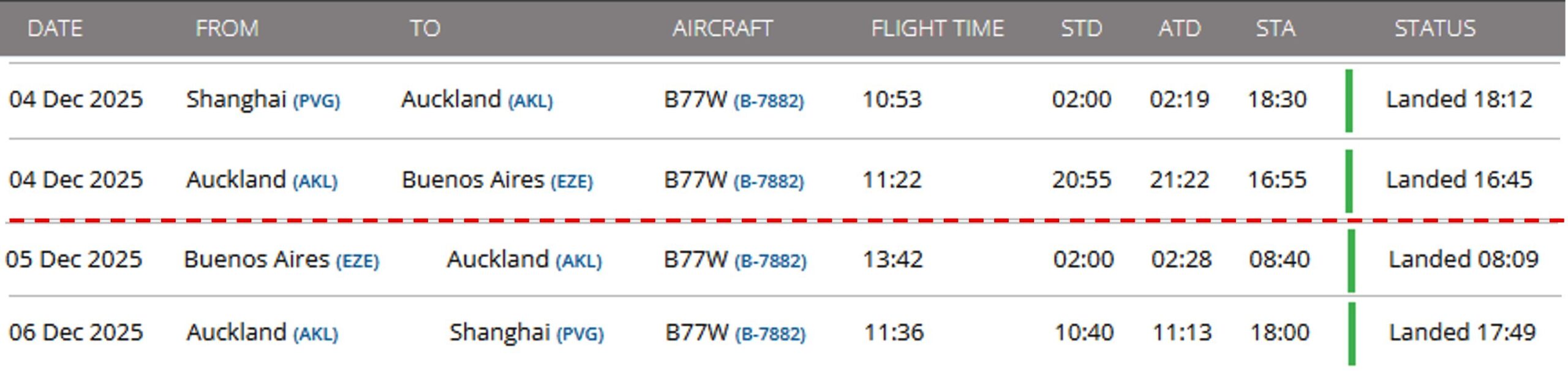Click the 13:42 flight time value
The height and width of the screenshot is (371, 1568).
click(x=892, y=259)
